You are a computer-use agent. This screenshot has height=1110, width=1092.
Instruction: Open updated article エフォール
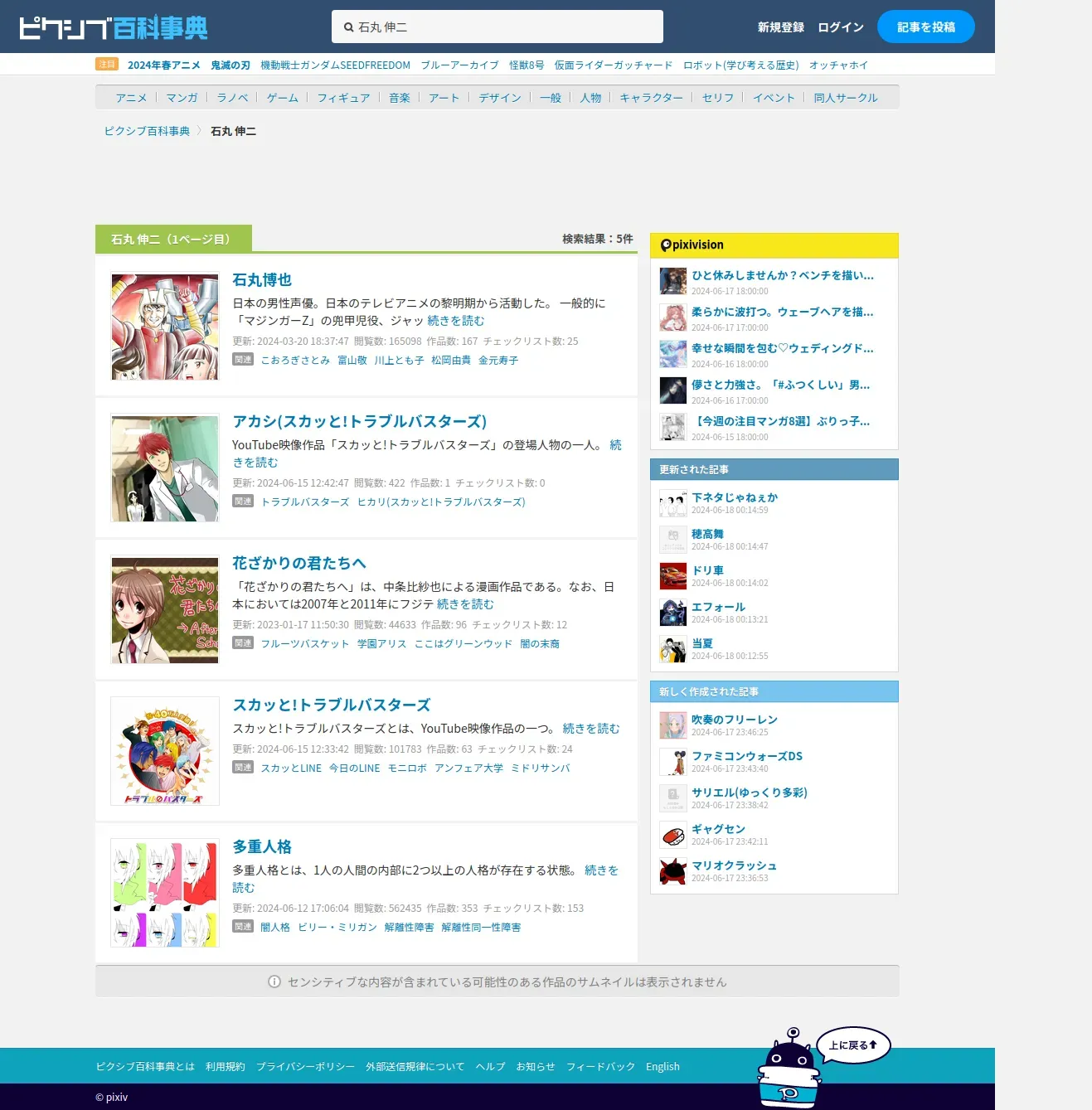pos(718,607)
